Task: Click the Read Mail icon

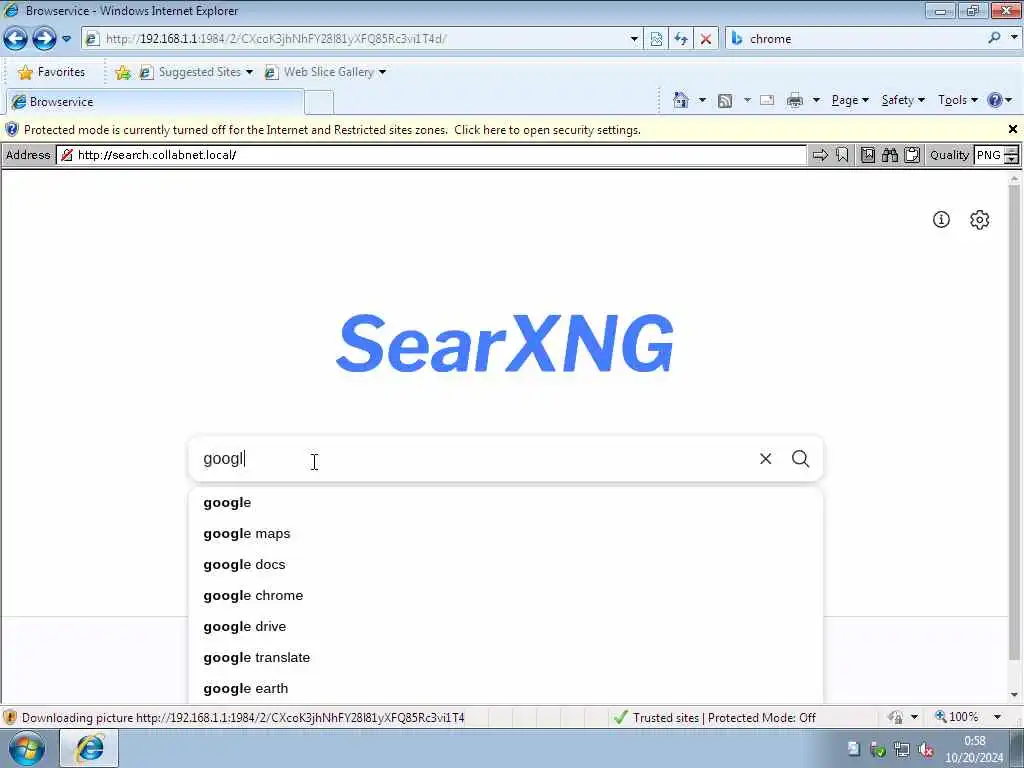Action: tap(767, 100)
